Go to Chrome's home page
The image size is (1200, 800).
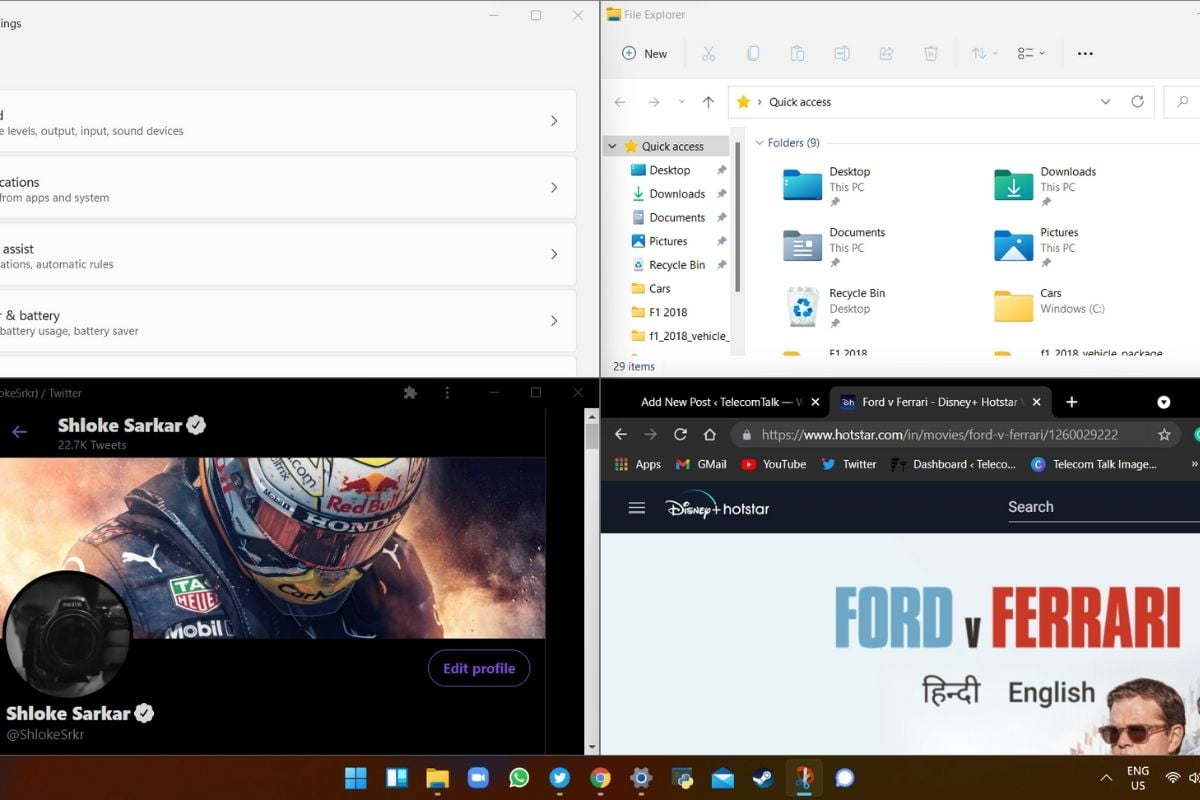pyautogui.click(x=710, y=434)
